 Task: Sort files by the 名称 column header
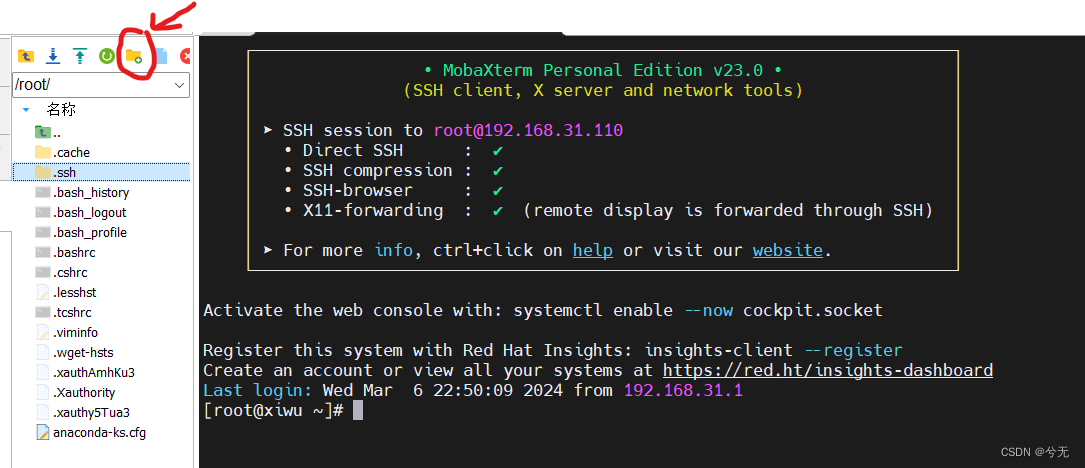tap(62, 109)
